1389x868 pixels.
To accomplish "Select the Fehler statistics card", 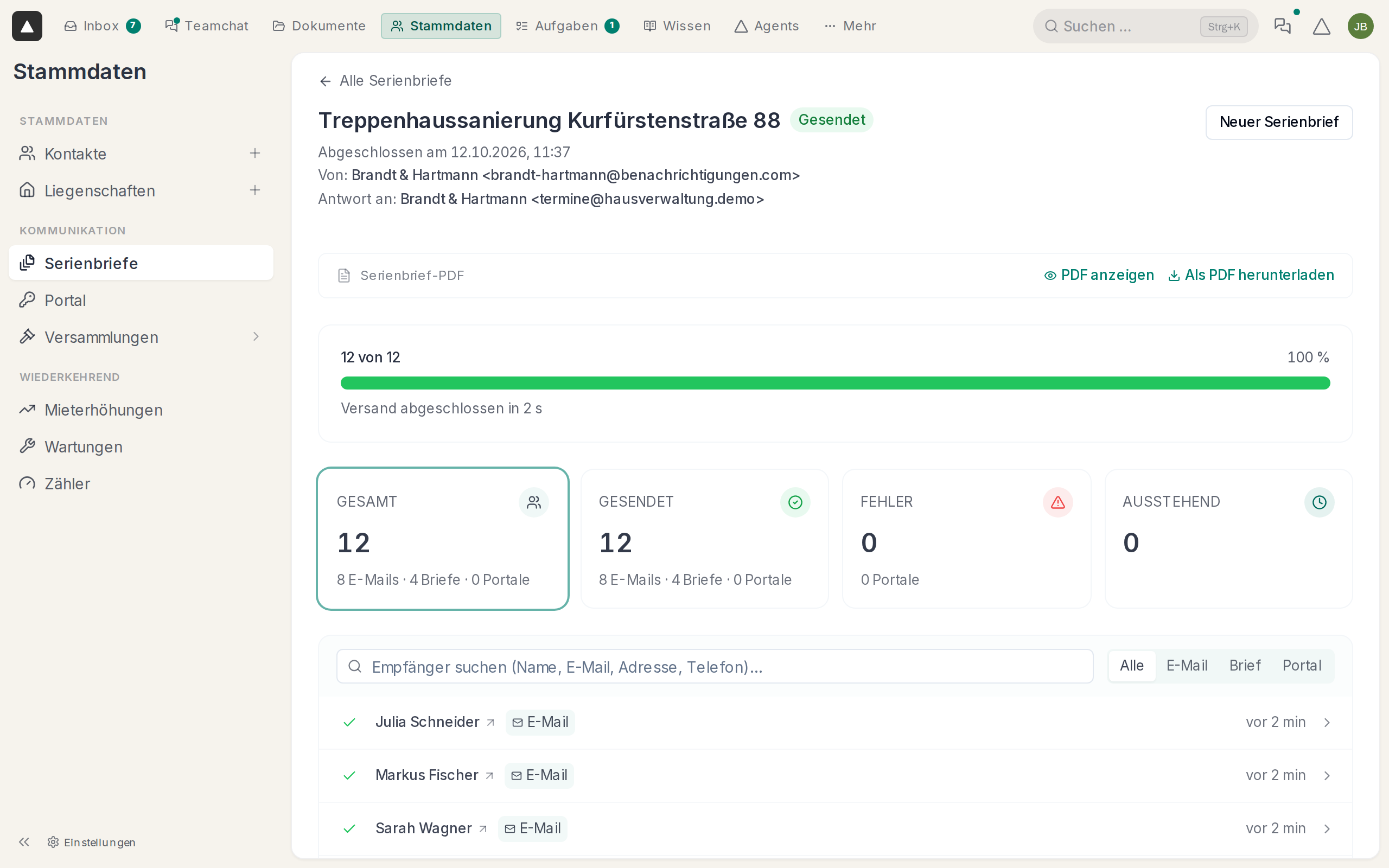I will [966, 539].
